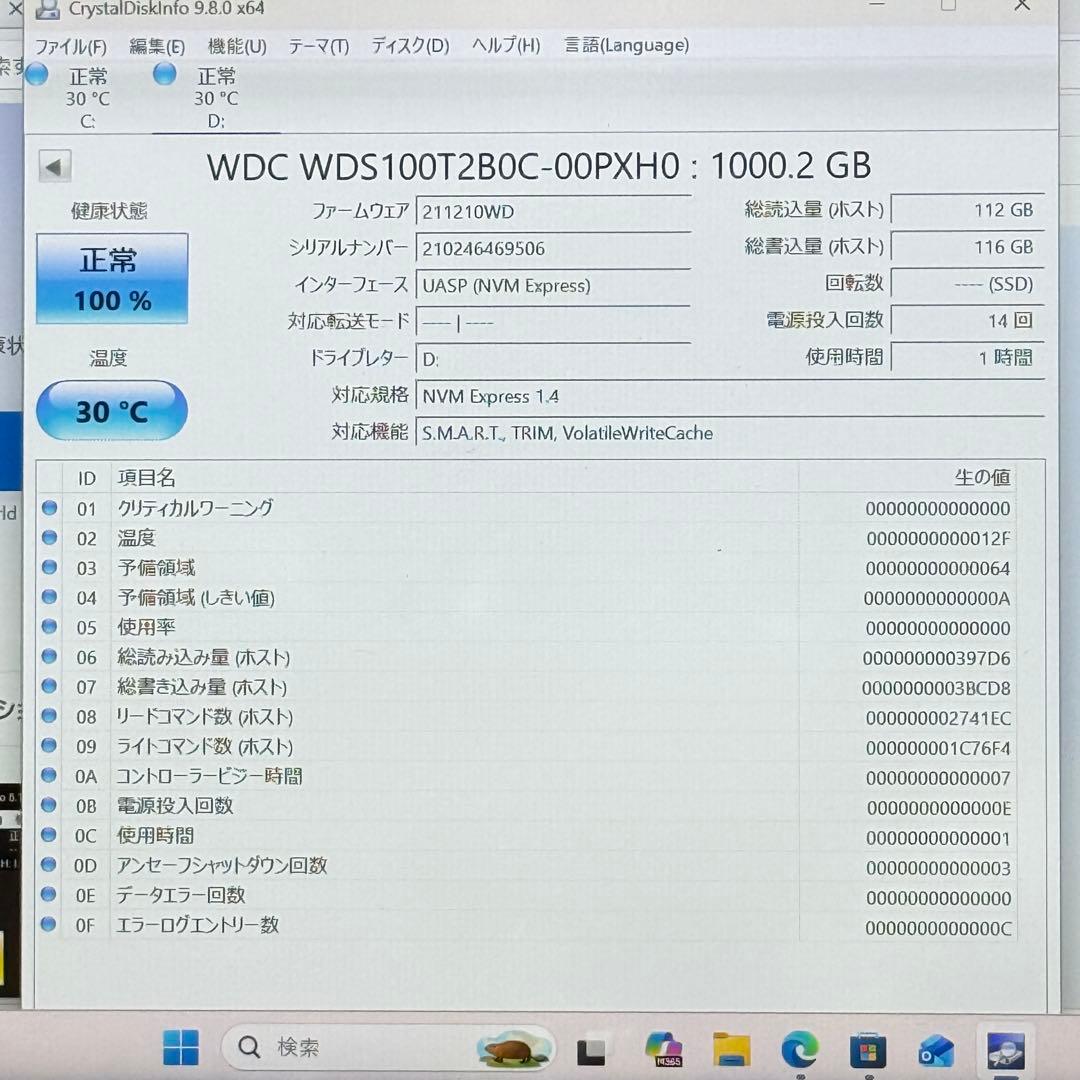Select raw value 0000000397D6
This screenshot has width=1080, height=1080.
[937, 658]
